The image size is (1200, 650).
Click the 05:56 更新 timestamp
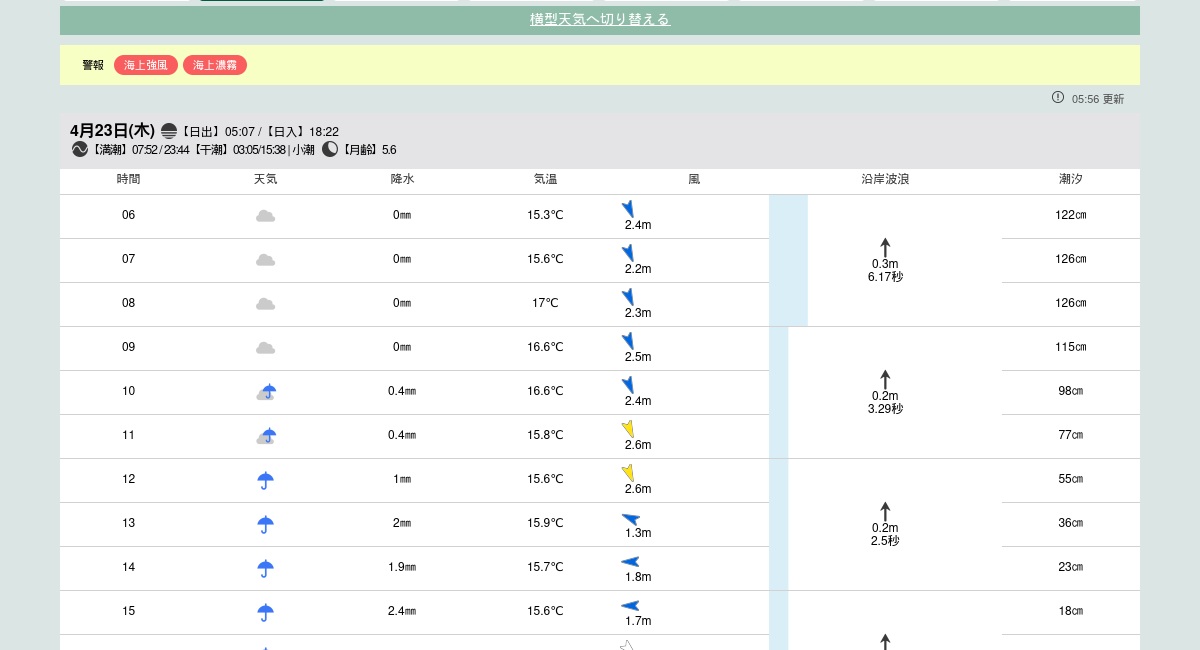pyautogui.click(x=1098, y=99)
